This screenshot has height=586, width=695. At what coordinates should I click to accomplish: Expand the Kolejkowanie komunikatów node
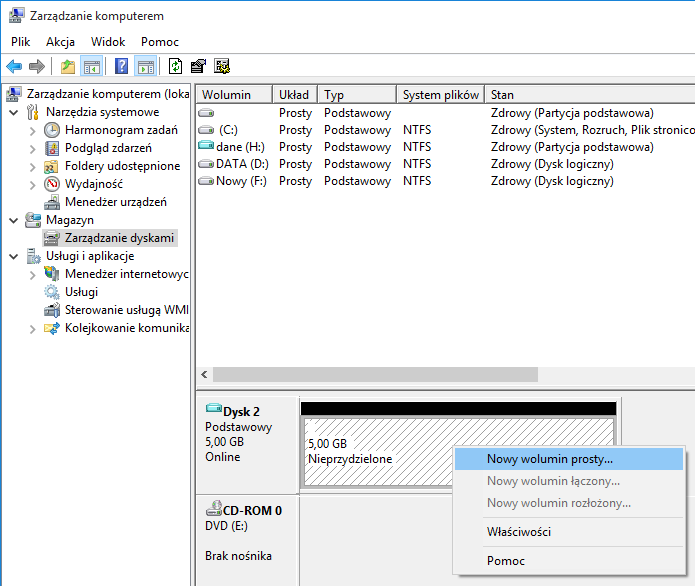pos(32,329)
